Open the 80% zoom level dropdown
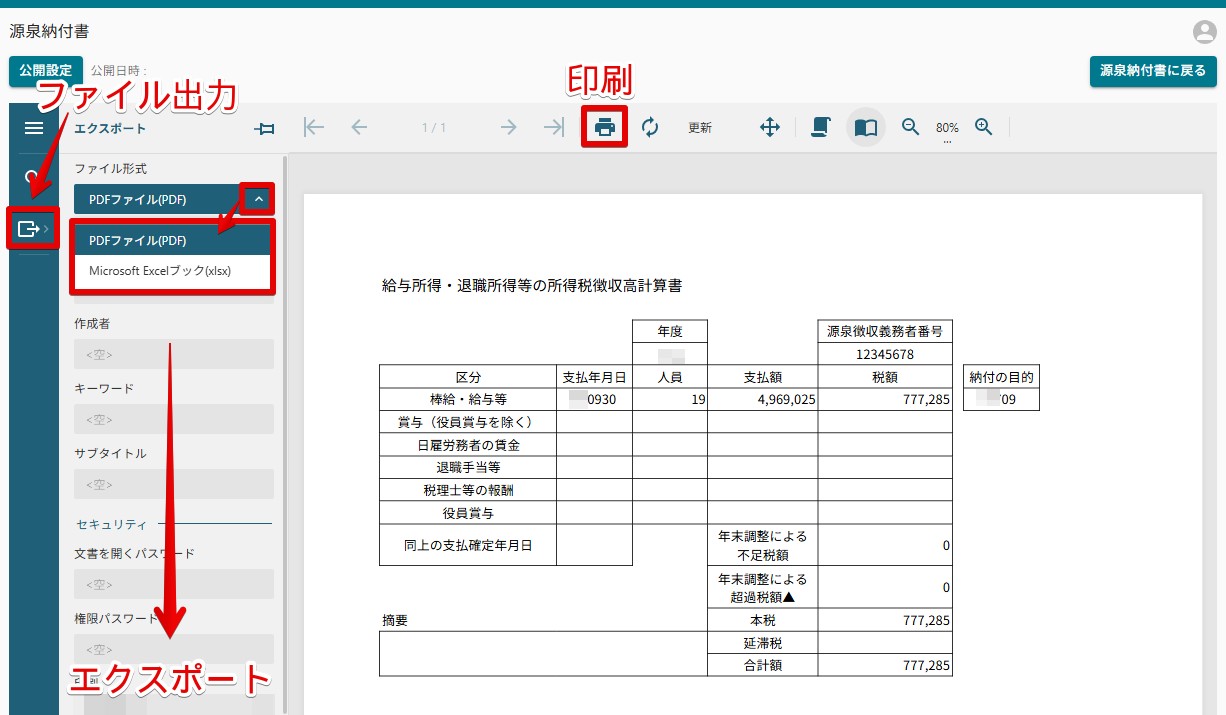This screenshot has height=715, width=1226. pyautogui.click(x=947, y=129)
